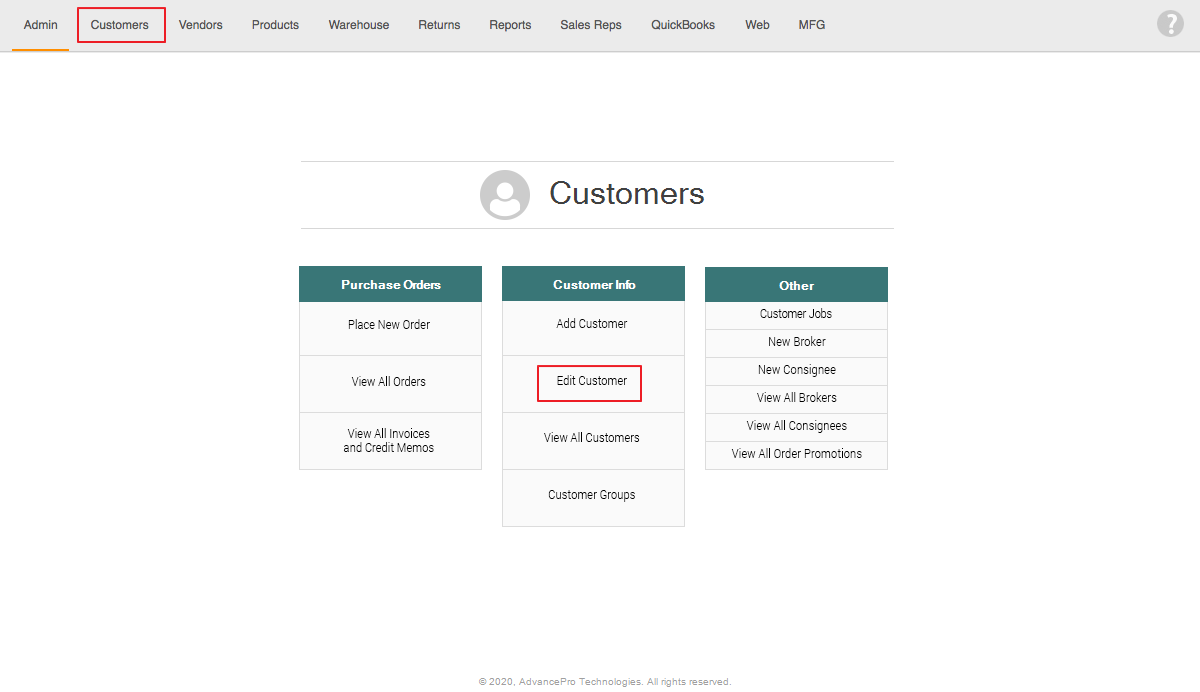Open View All Customers list
Screen dimensions: 1200x692
(x=592, y=438)
